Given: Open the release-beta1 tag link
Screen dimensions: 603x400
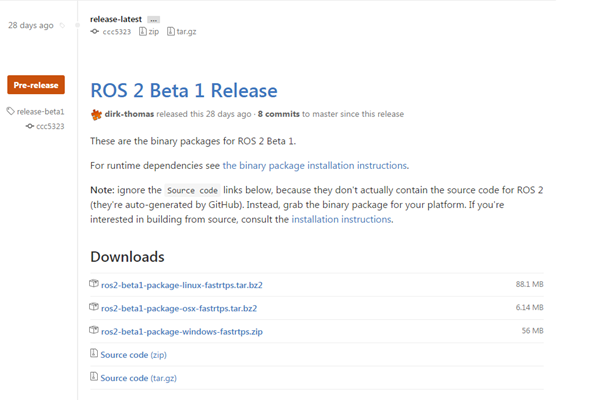Looking at the screenshot, I should 40,112.
